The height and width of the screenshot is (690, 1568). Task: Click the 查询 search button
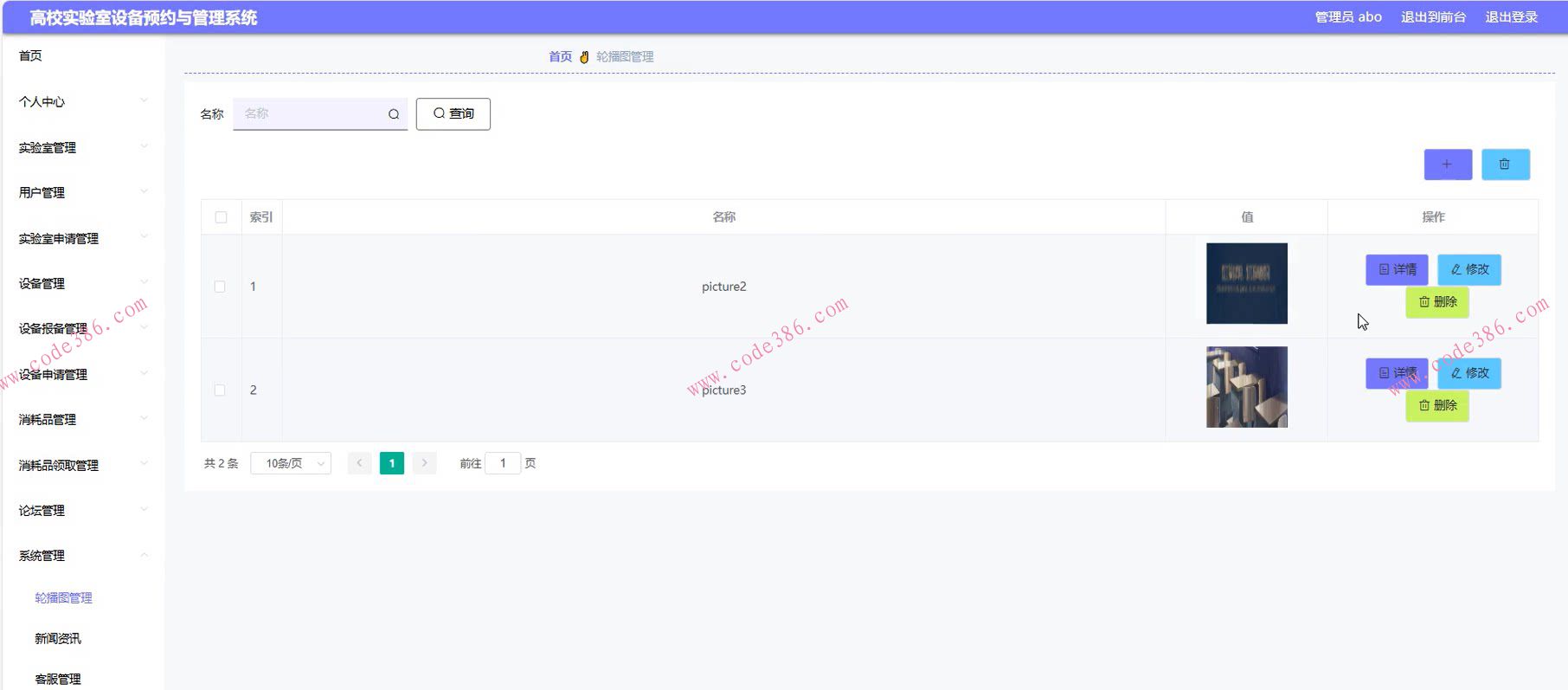(x=453, y=113)
